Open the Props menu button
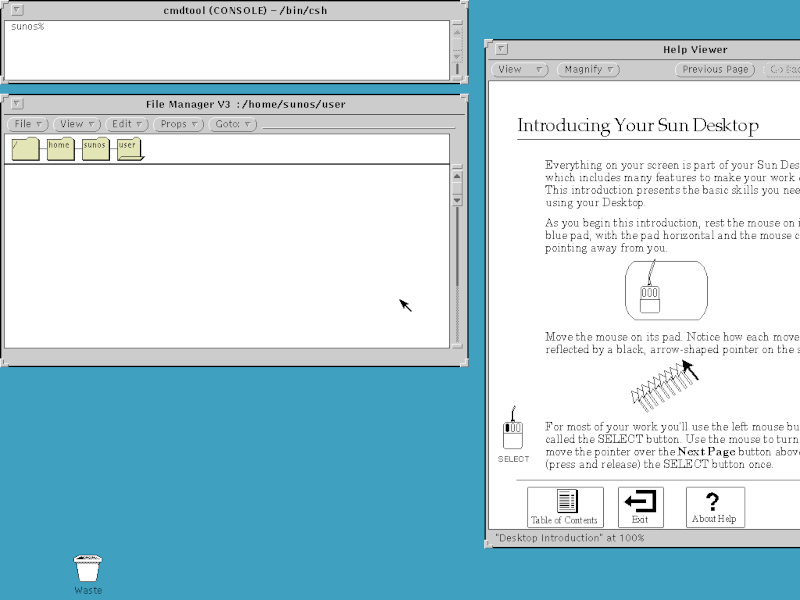This screenshot has width=800, height=600. (x=179, y=124)
